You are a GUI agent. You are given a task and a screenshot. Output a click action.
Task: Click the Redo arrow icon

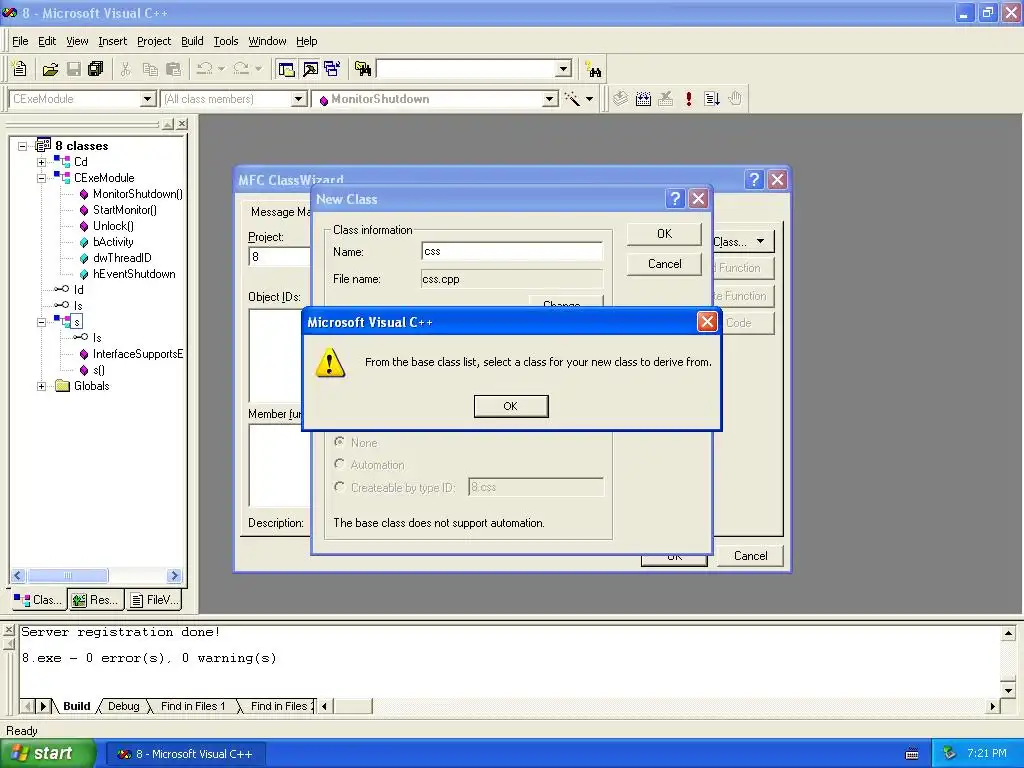[x=241, y=69]
